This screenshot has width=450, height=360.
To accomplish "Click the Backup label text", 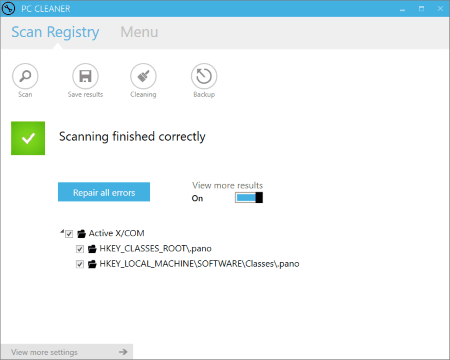I will point(204,95).
